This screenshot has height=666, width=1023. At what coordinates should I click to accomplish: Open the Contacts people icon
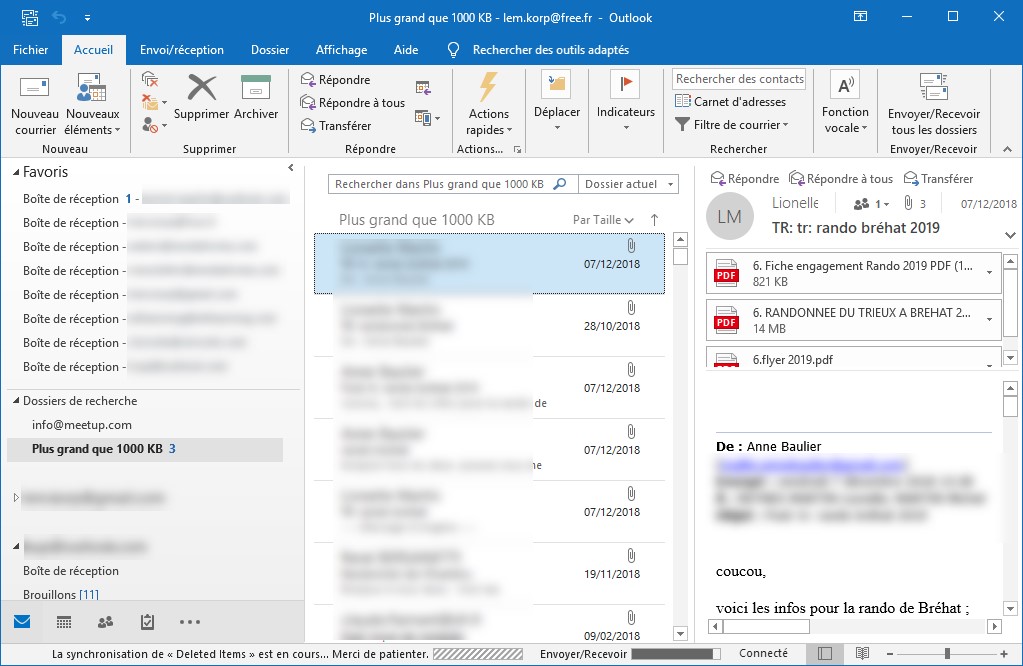[x=105, y=622]
